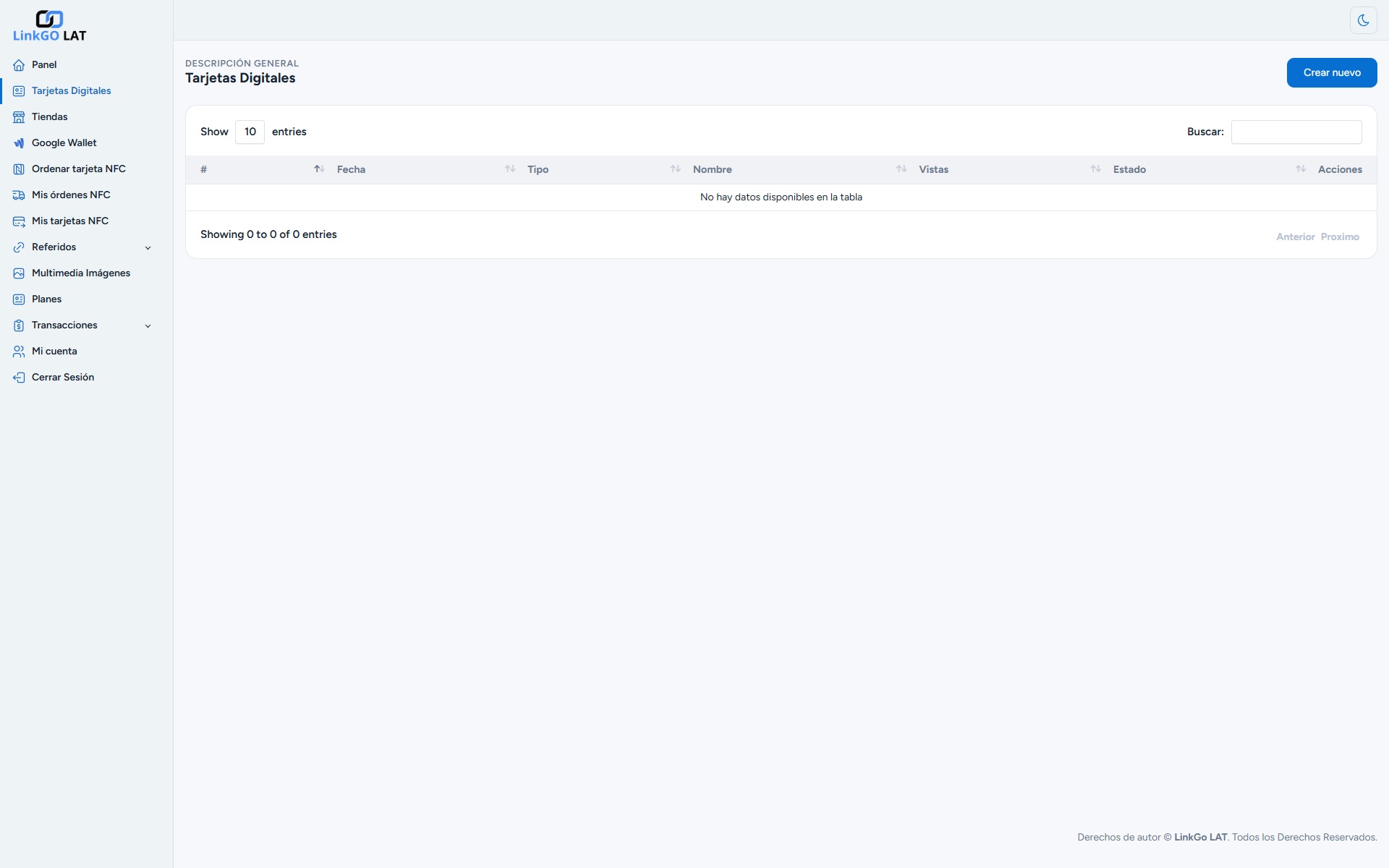Click the Mi cuenta user icon
This screenshot has width=1389, height=868.
19,352
